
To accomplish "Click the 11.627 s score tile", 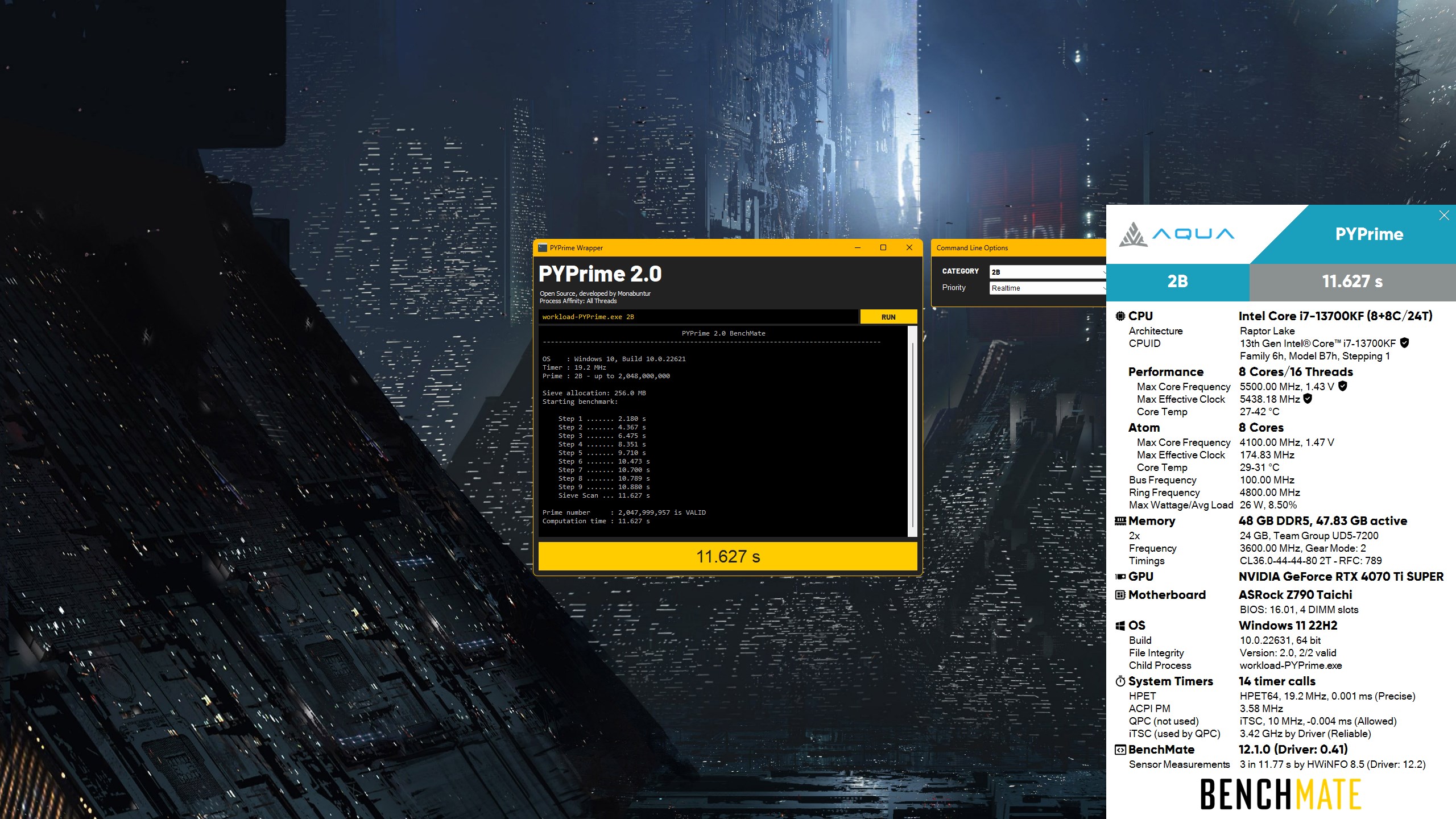I will (1352, 282).
